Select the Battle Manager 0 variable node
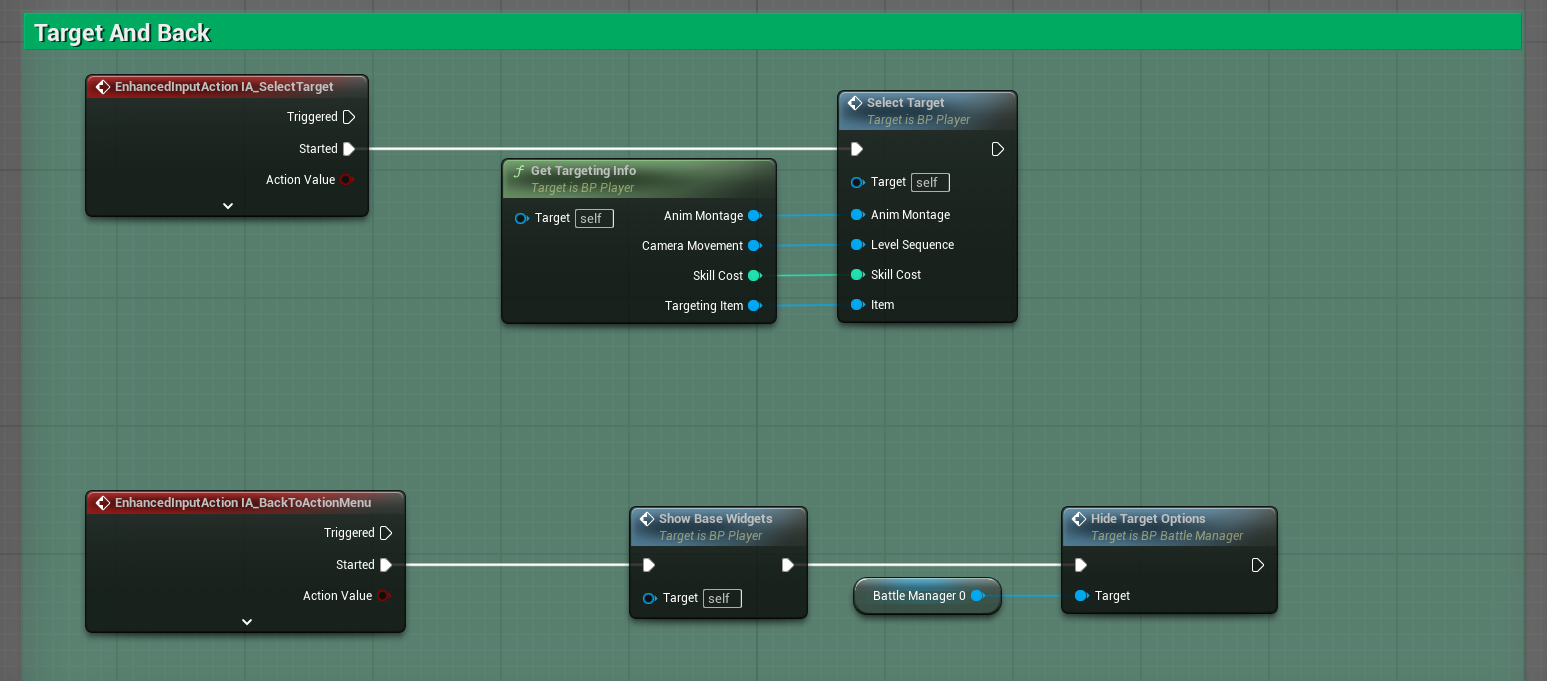This screenshot has height=681, width=1547. click(x=919, y=596)
